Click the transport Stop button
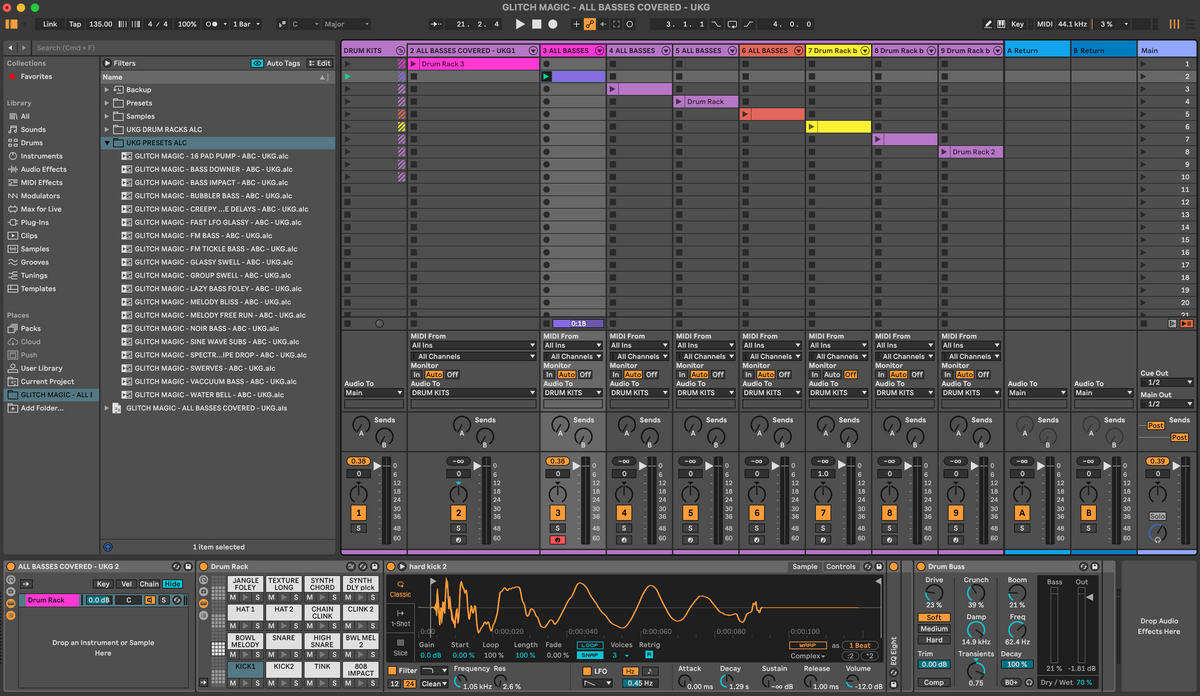This screenshot has width=1200, height=696. coord(537,24)
